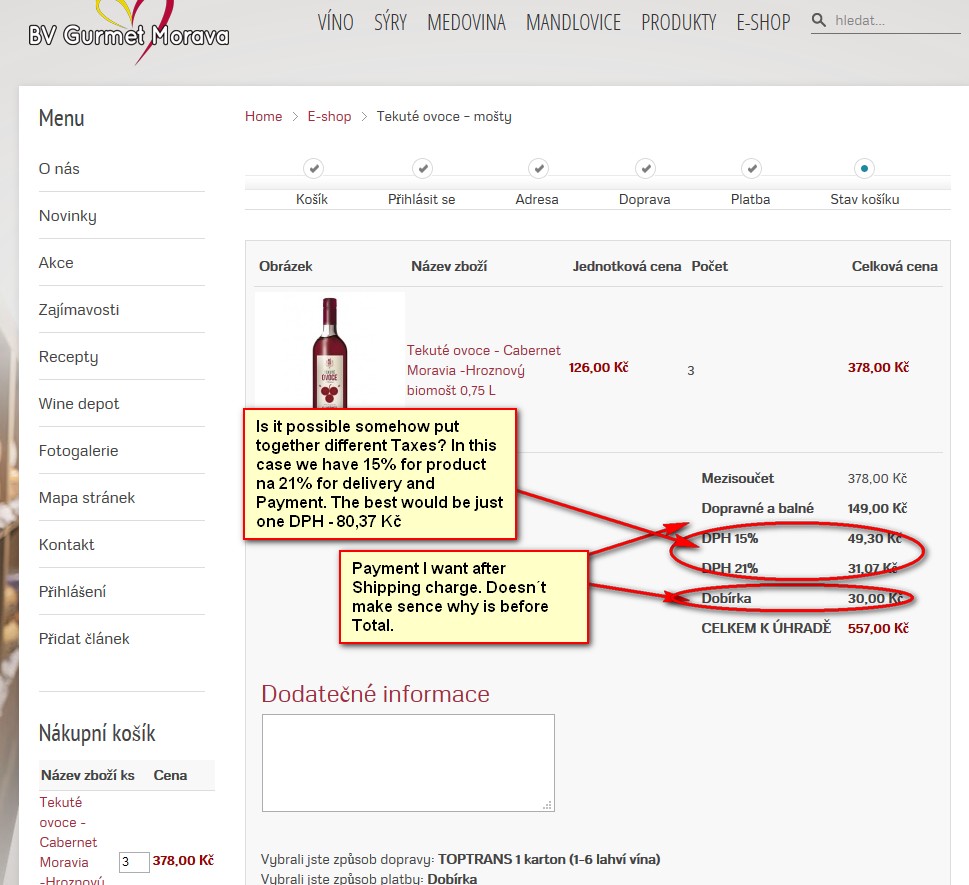Click the Mezisoučet value 378,00 Kč
This screenshot has width=969, height=885.
(x=877, y=478)
